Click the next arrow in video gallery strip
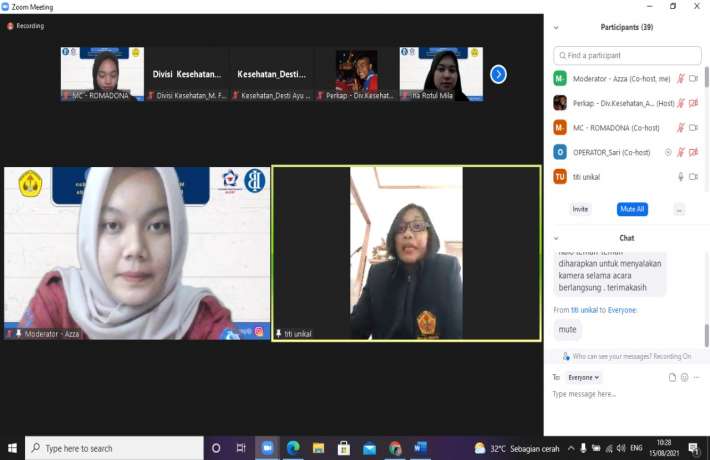710x460 pixels. tap(498, 74)
